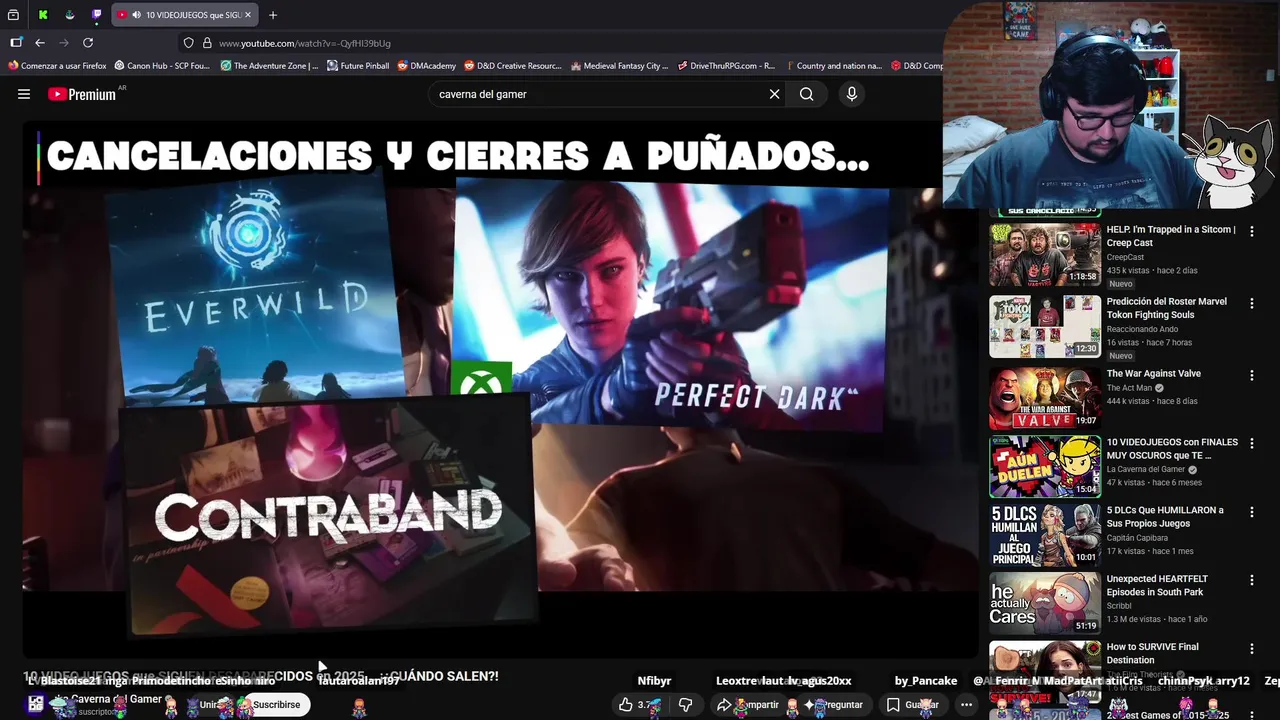
Task: Open the 'HELP. I'm Trapped in a Sitcom' thumbnail
Action: [x=1045, y=255]
